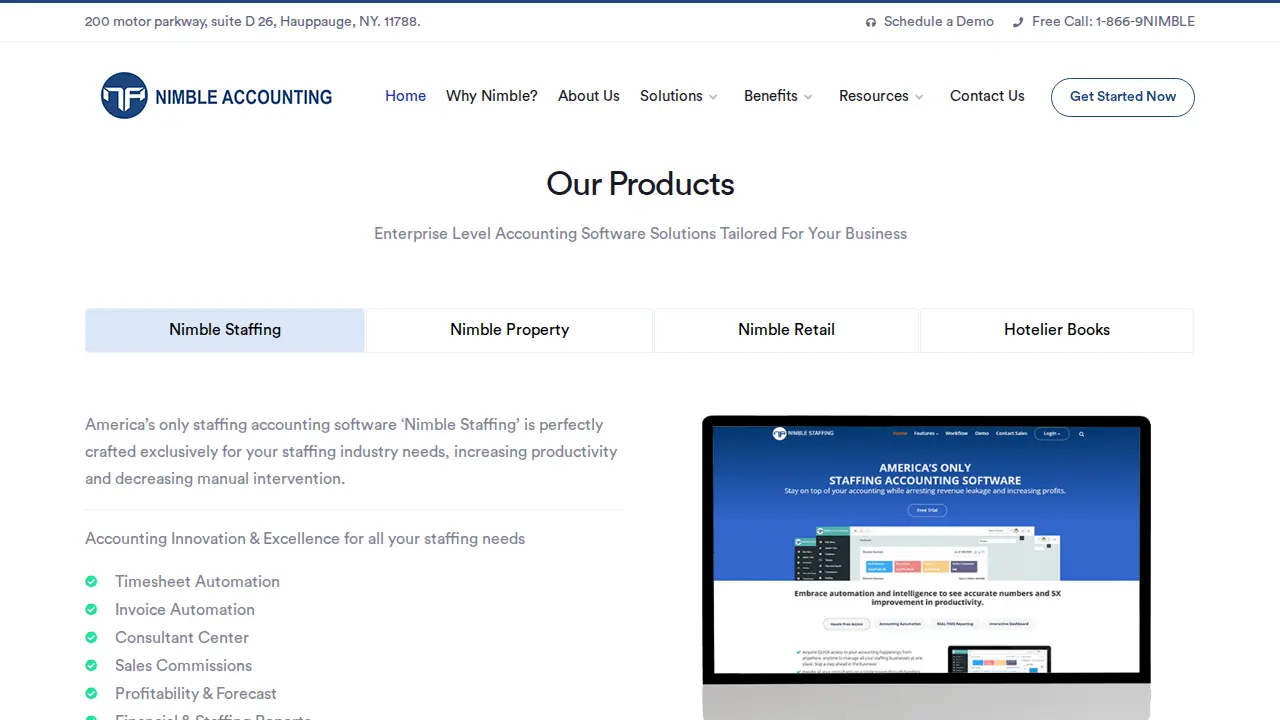
Task: Click the headset icon beside Schedule a Demo
Action: tap(871, 22)
